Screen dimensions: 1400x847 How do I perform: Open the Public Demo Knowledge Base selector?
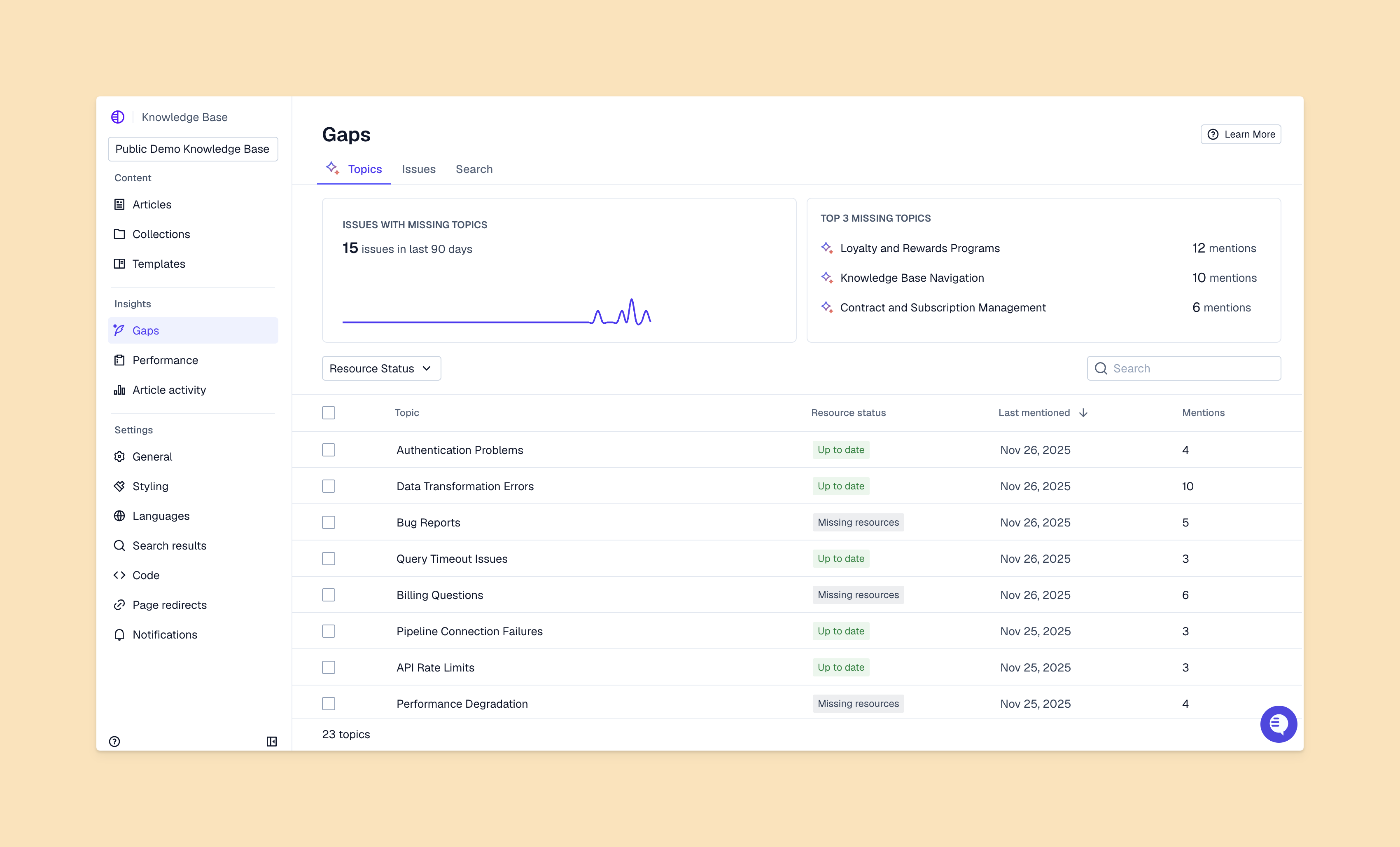click(193, 149)
